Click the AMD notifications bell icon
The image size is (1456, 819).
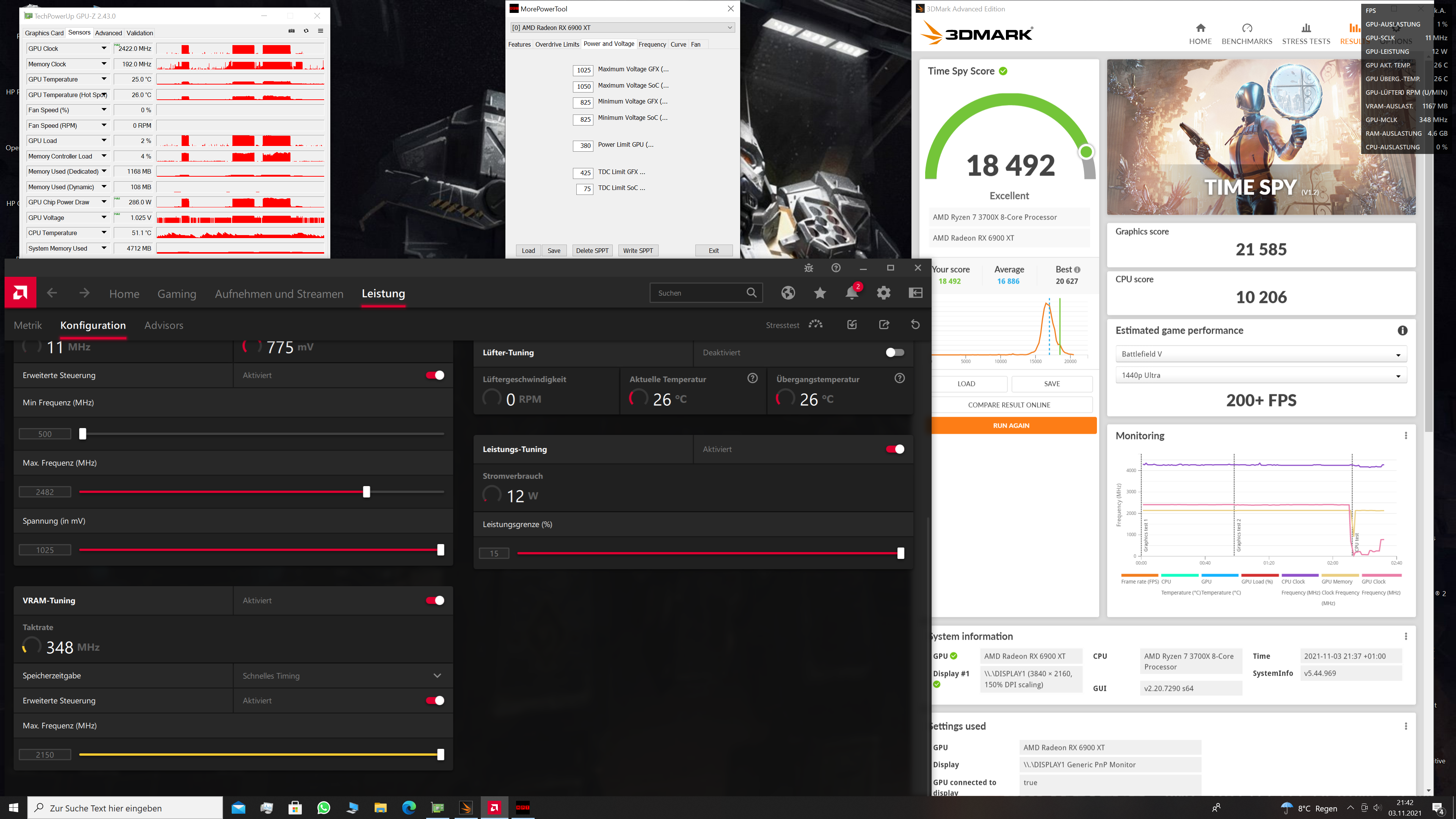pyautogui.click(x=851, y=293)
